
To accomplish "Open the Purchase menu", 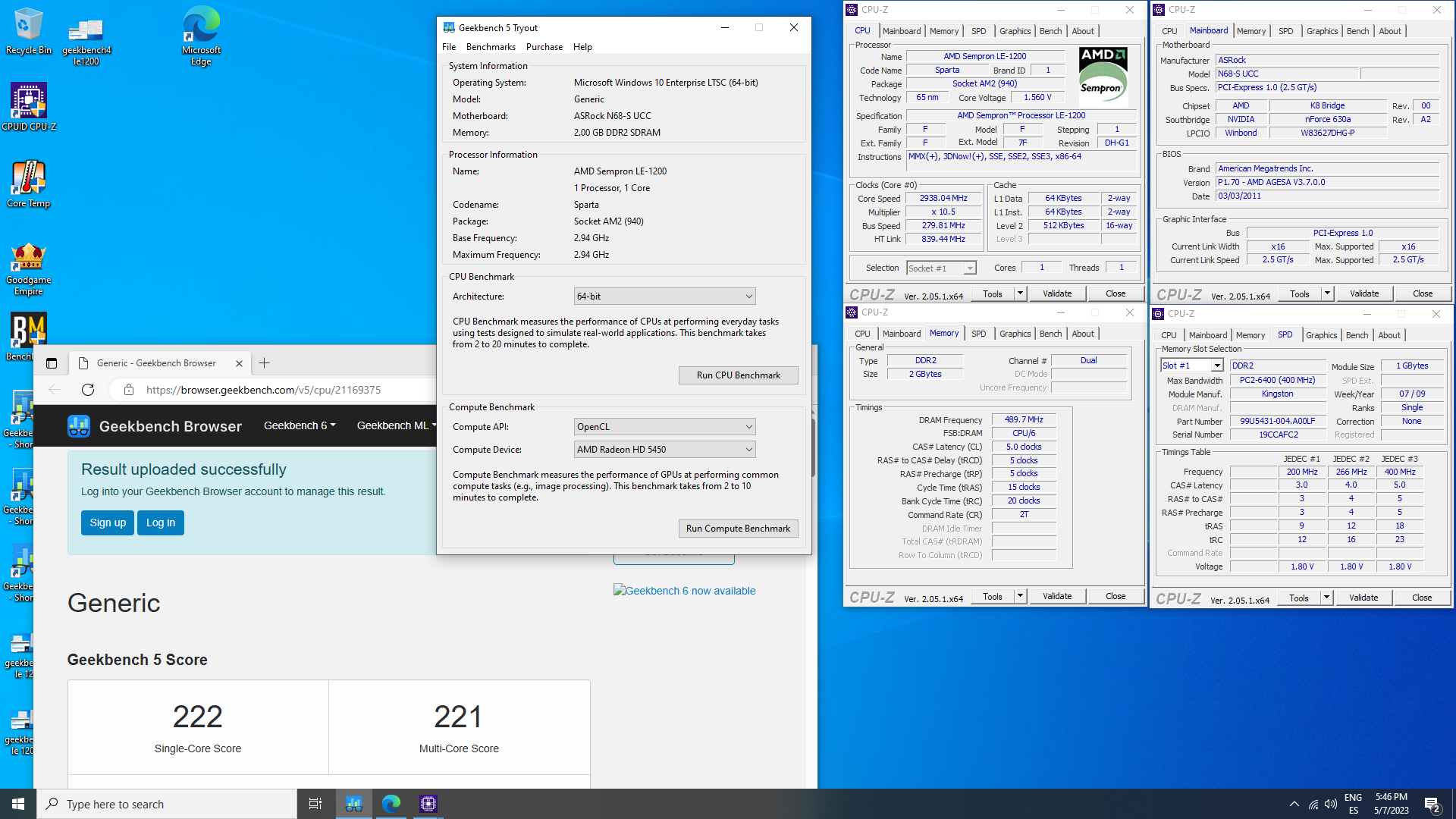I will (x=544, y=47).
